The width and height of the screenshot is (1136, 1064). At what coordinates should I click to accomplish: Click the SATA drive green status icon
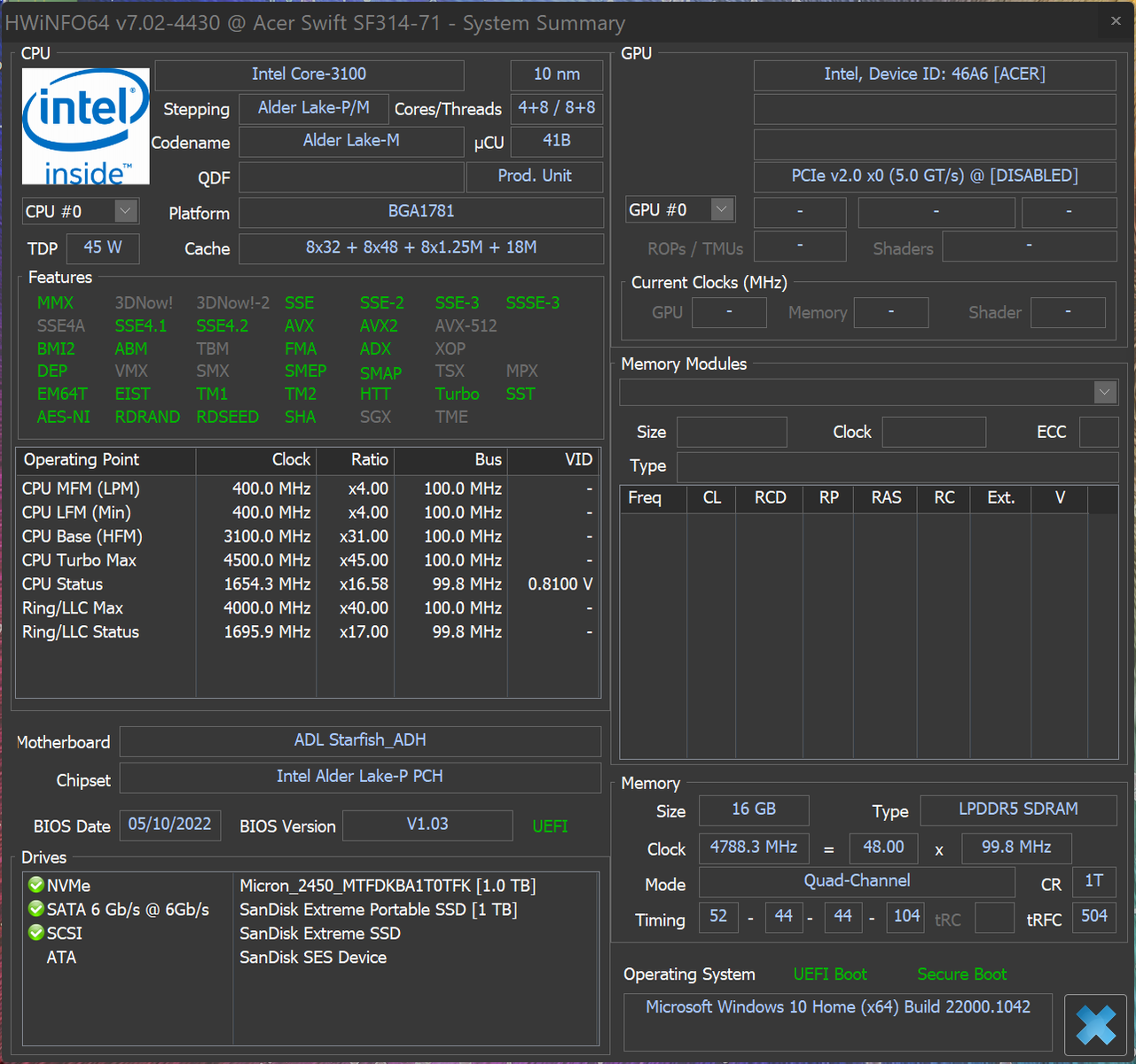[x=36, y=909]
